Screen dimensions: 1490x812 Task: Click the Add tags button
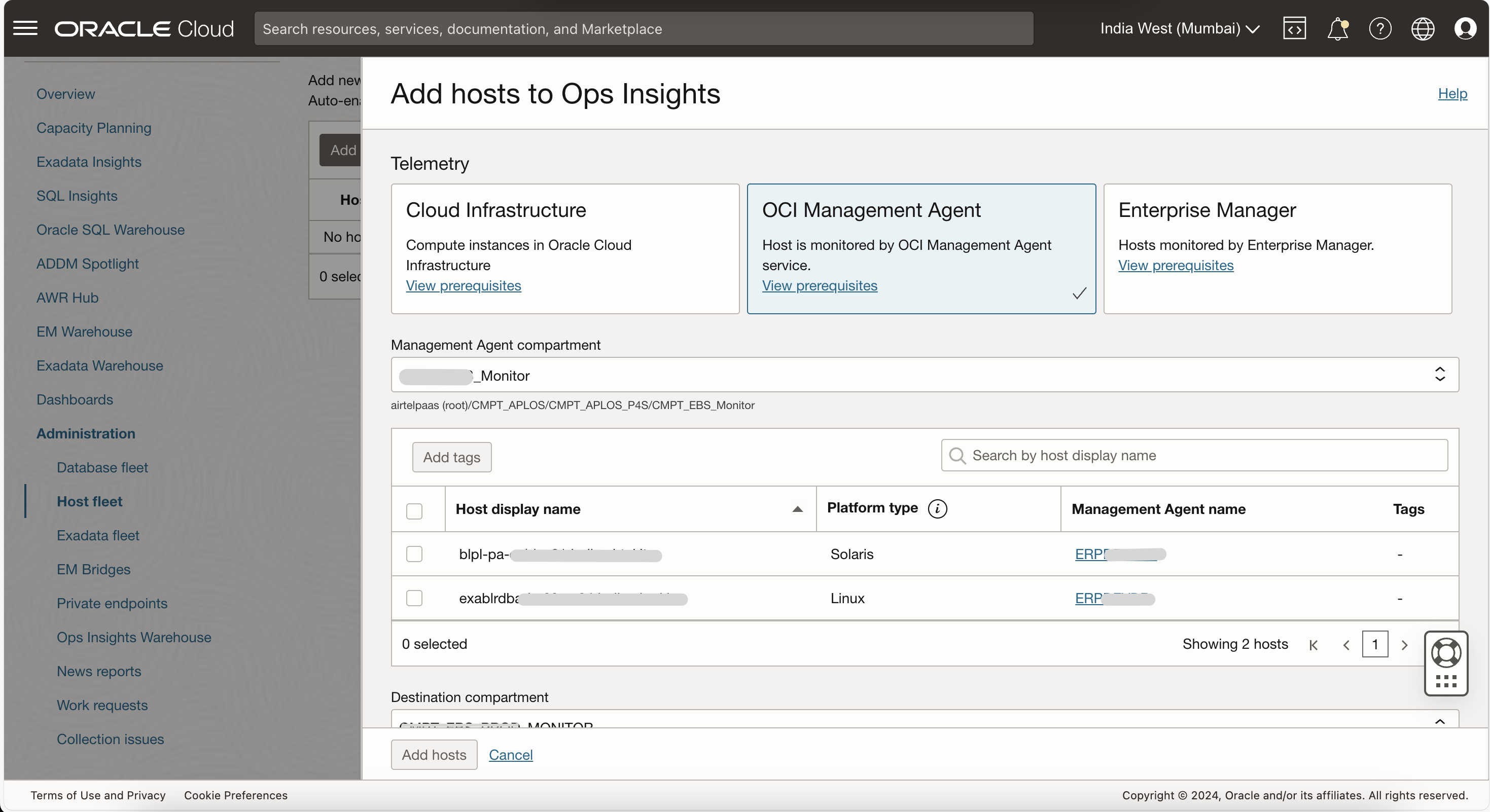click(451, 457)
